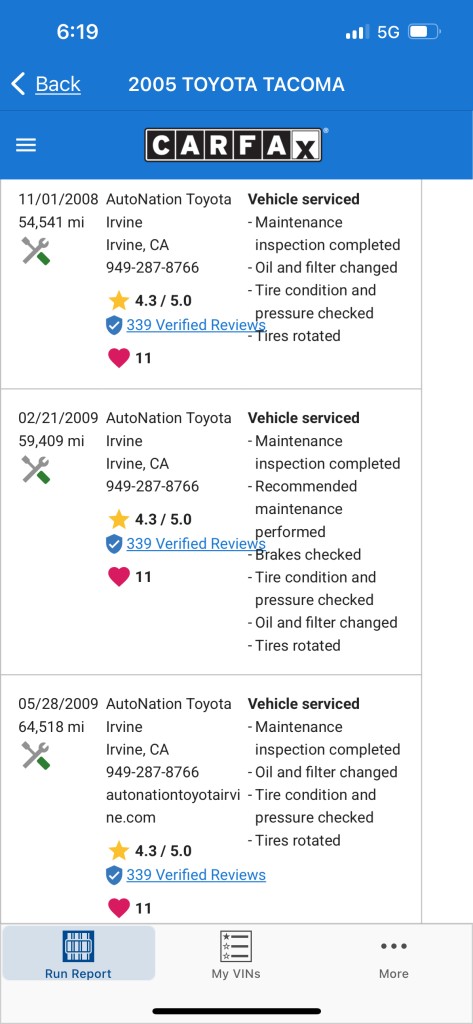Open 339 Verified Reviews in 05/28/2009 record
This screenshot has width=473, height=1024.
196,874
